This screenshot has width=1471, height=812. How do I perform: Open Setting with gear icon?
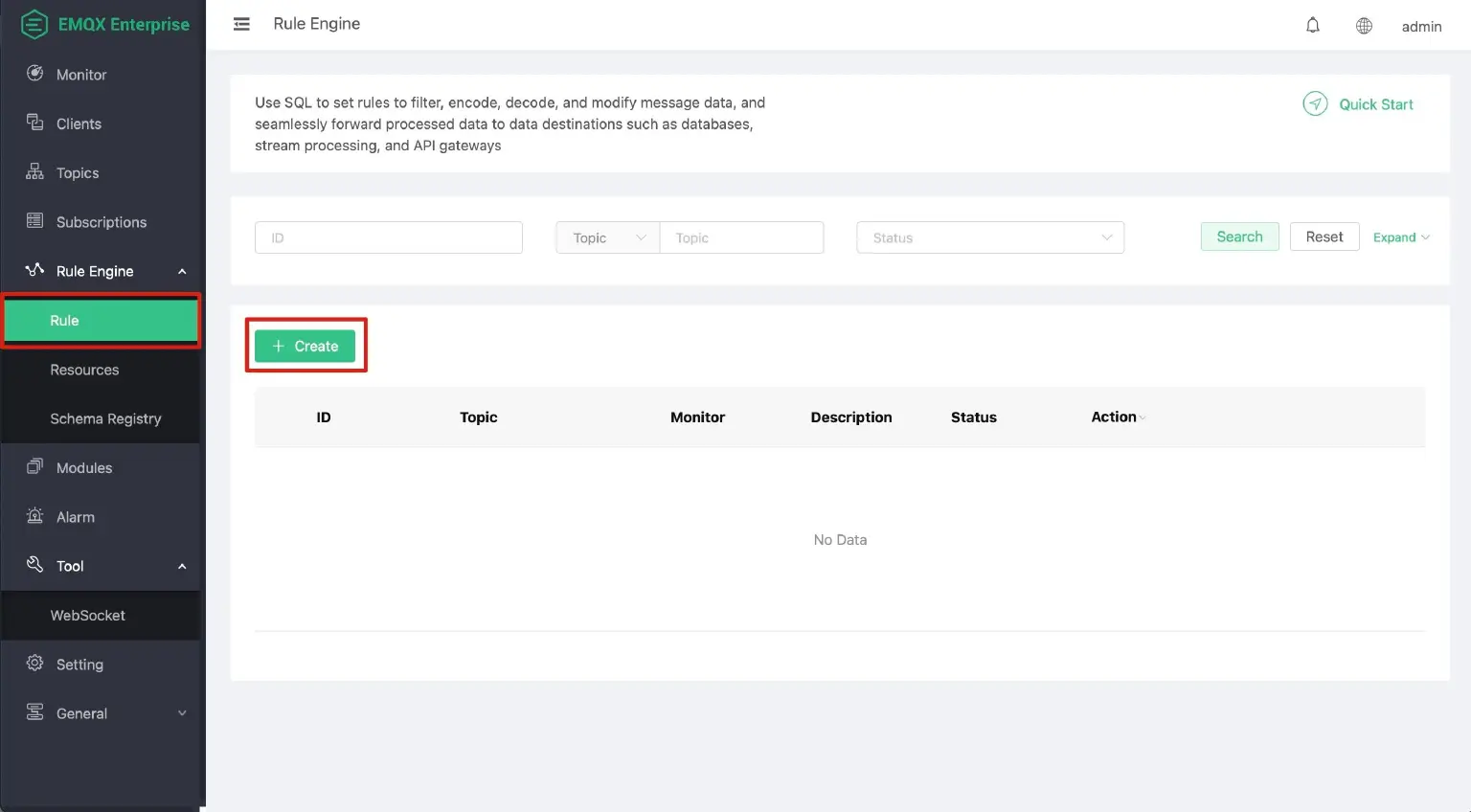click(x=79, y=665)
